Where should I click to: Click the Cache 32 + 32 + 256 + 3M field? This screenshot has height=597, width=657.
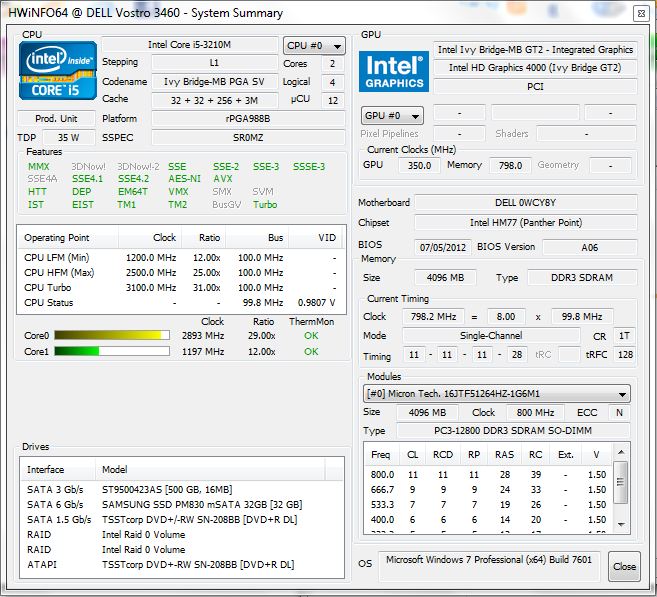click(214, 101)
